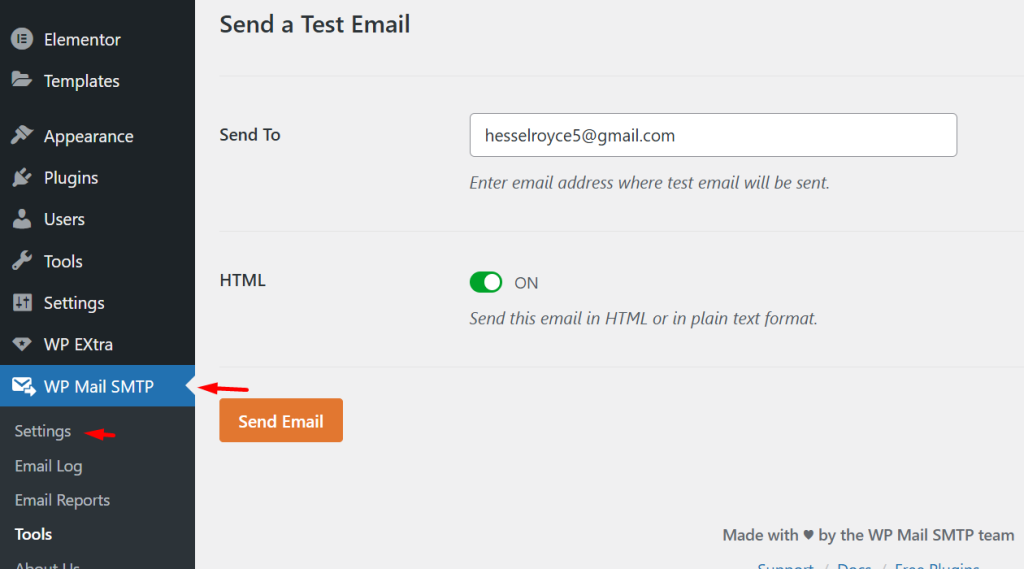Click the Users person icon
This screenshot has height=569, width=1024.
(22, 219)
